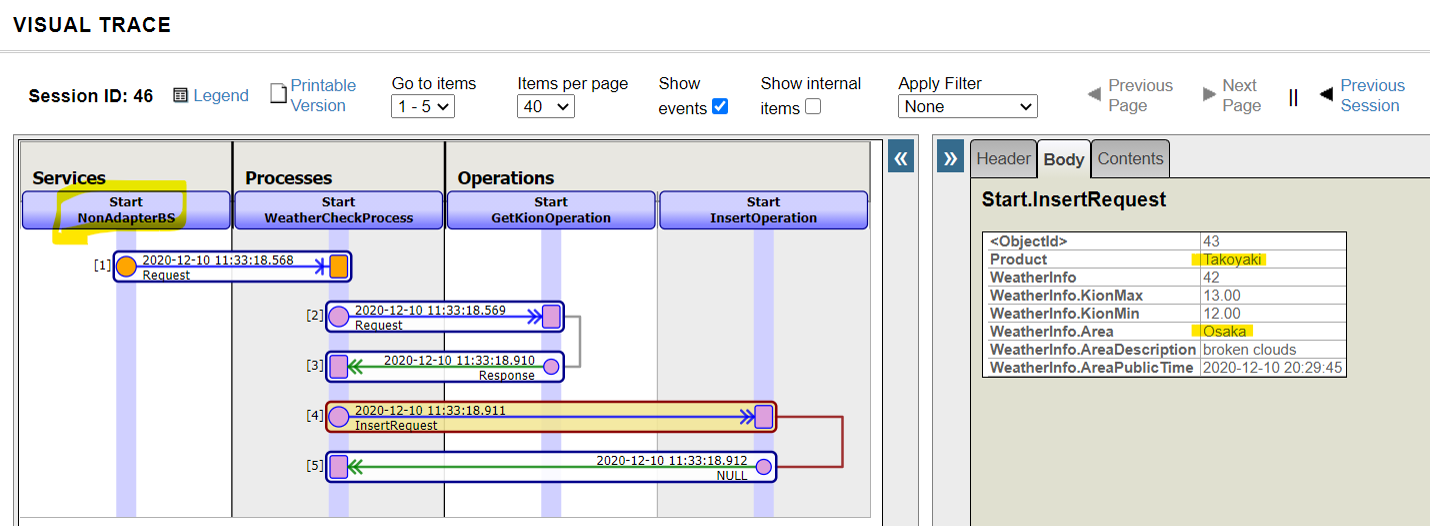
Task: Click the orange circle of message 1
Action: click(x=126, y=266)
